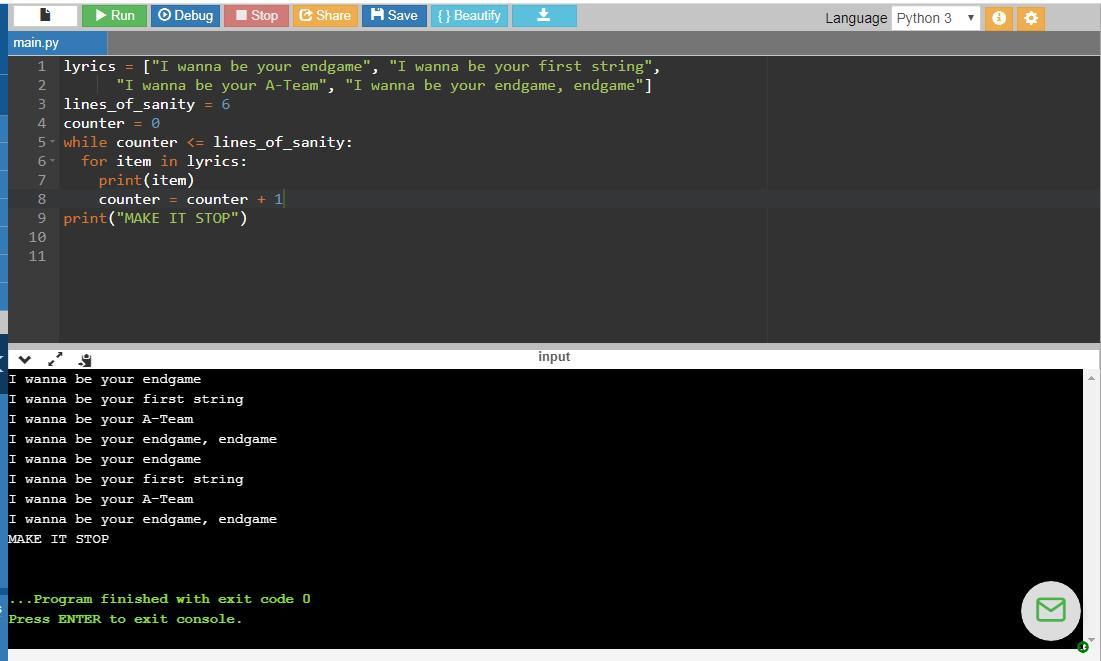Format code with the Beautify button

coord(469,15)
